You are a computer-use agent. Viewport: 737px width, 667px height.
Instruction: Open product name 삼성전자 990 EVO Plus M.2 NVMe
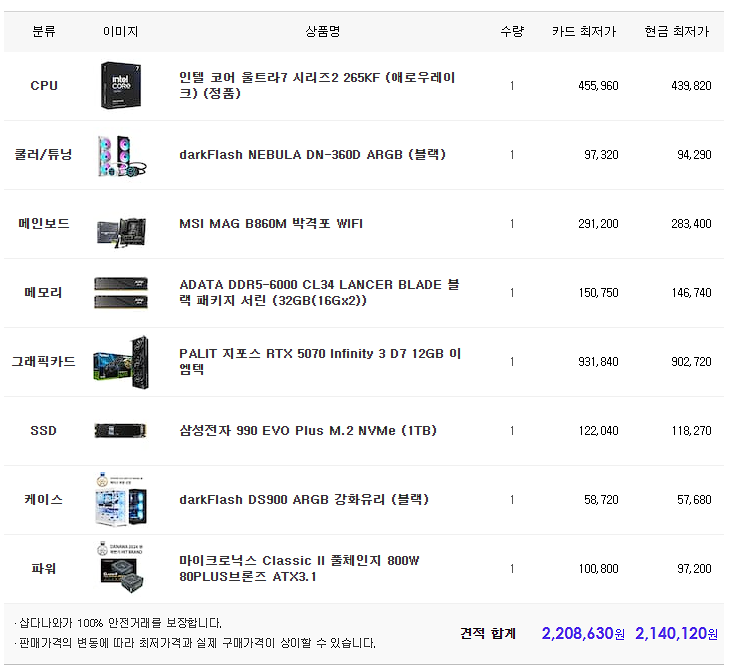308,431
